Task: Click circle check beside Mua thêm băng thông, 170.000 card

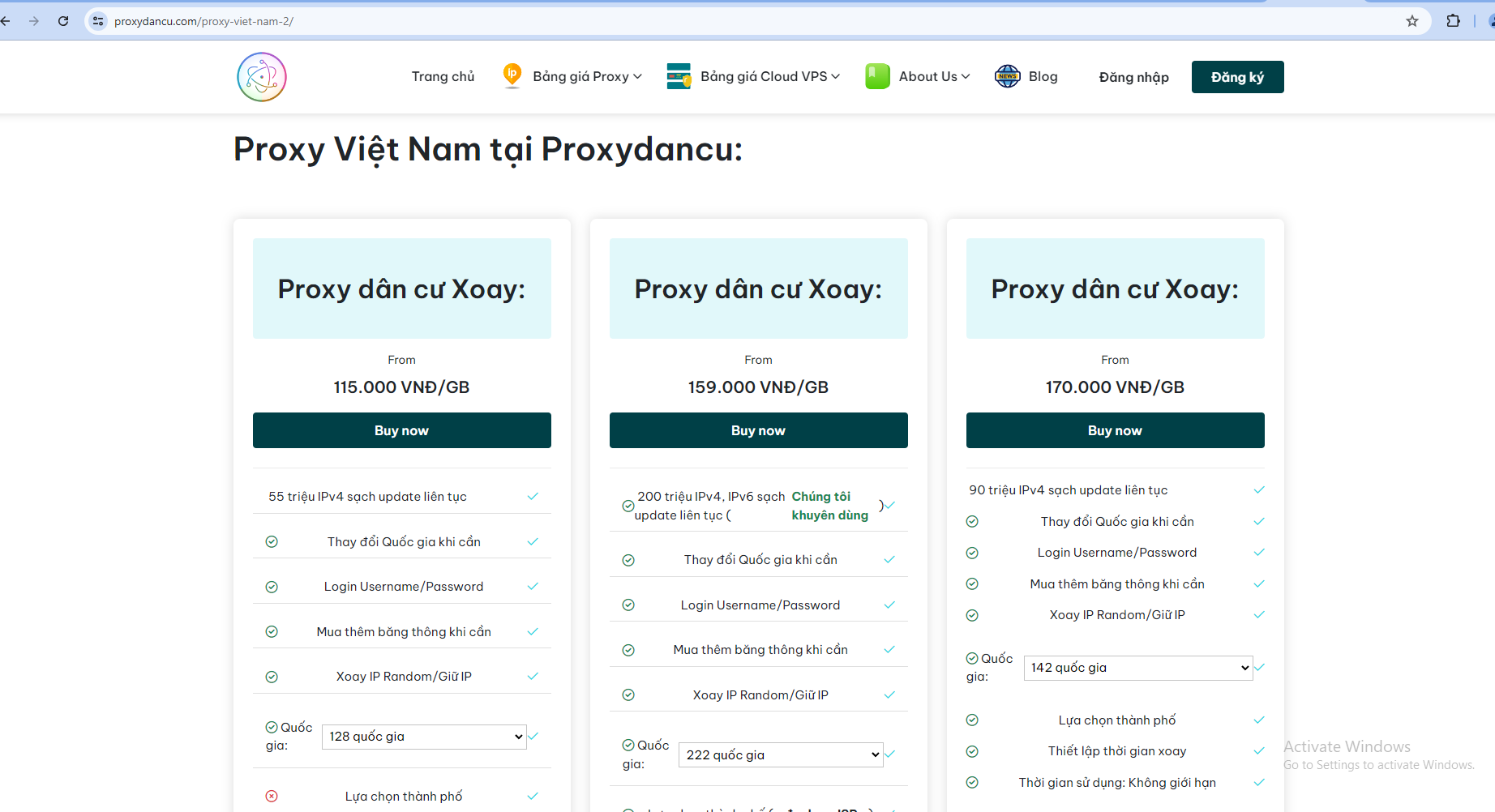Action: tap(972, 583)
